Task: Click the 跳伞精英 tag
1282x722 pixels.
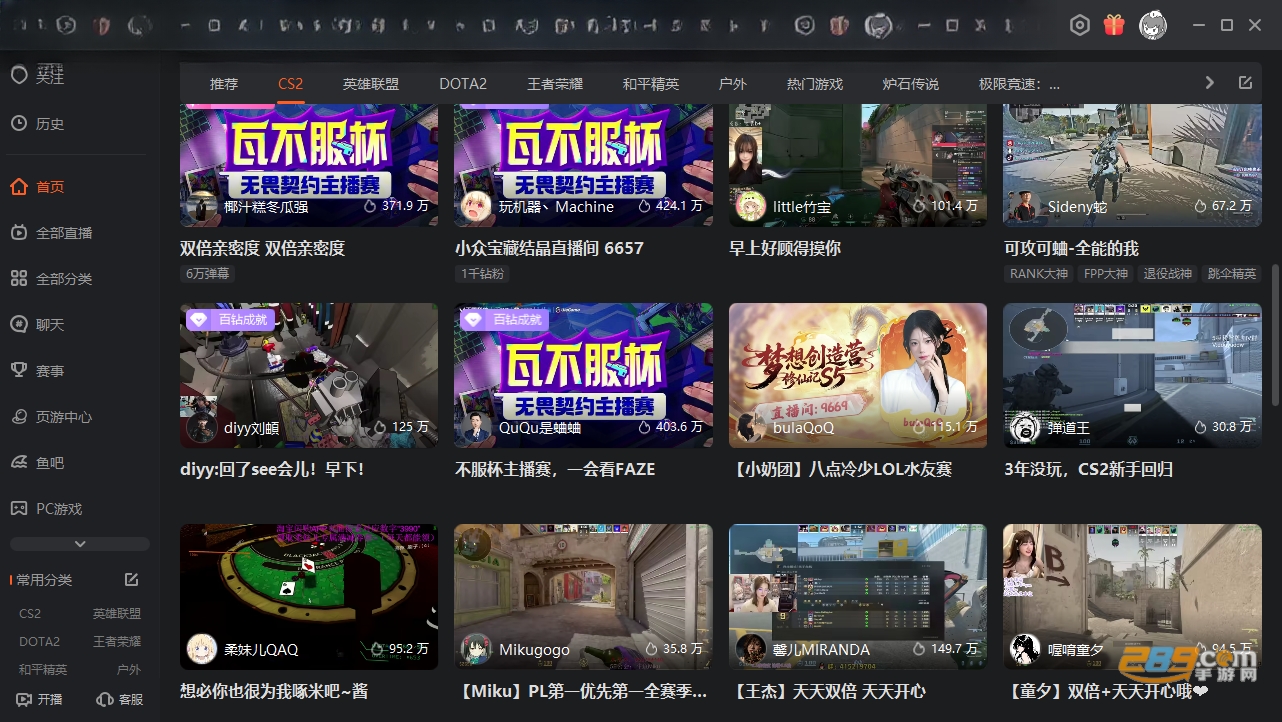Action: [x=1232, y=273]
